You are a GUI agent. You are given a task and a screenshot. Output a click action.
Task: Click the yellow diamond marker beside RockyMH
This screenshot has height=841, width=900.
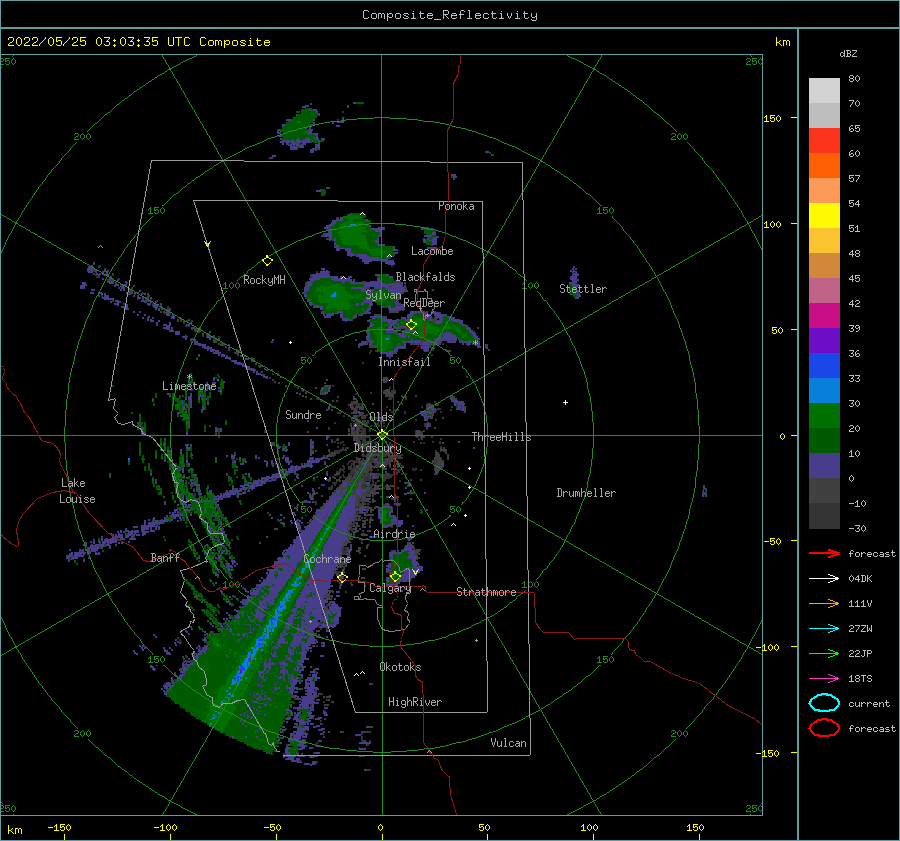click(x=267, y=261)
